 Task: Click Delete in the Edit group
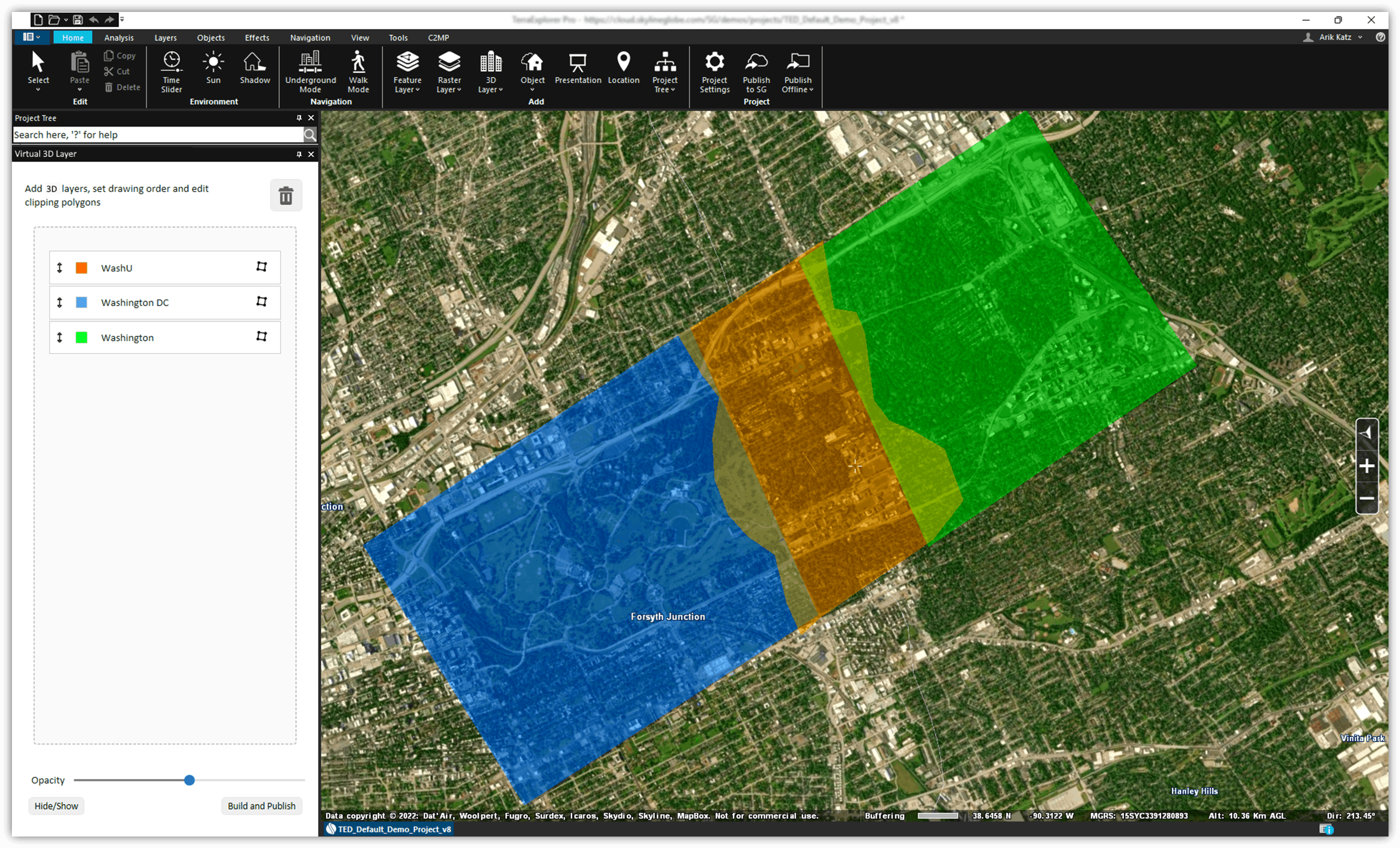point(122,87)
